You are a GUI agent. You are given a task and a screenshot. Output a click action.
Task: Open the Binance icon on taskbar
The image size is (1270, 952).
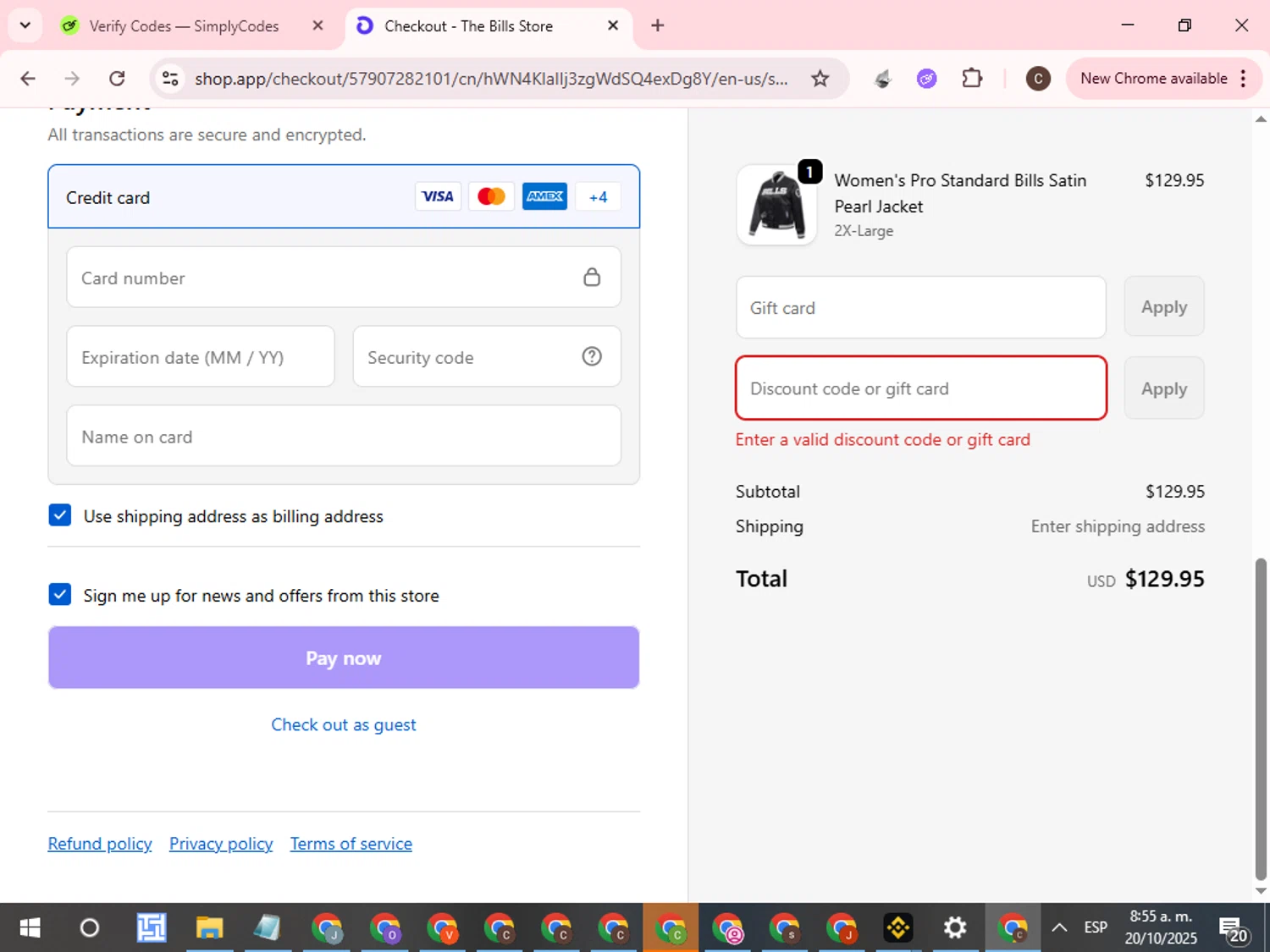(x=897, y=928)
